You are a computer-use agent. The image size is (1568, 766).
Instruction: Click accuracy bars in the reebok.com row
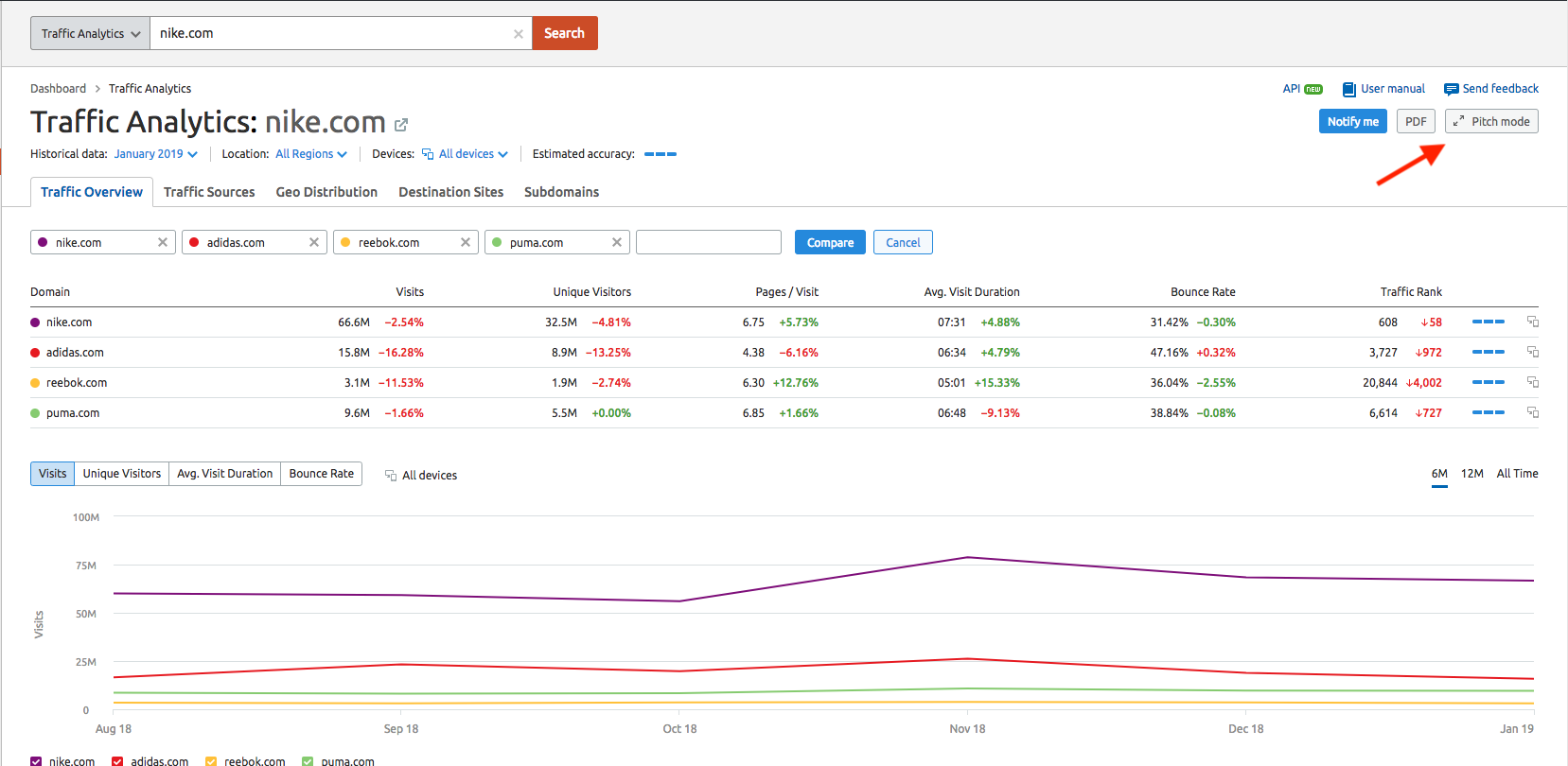click(1488, 383)
